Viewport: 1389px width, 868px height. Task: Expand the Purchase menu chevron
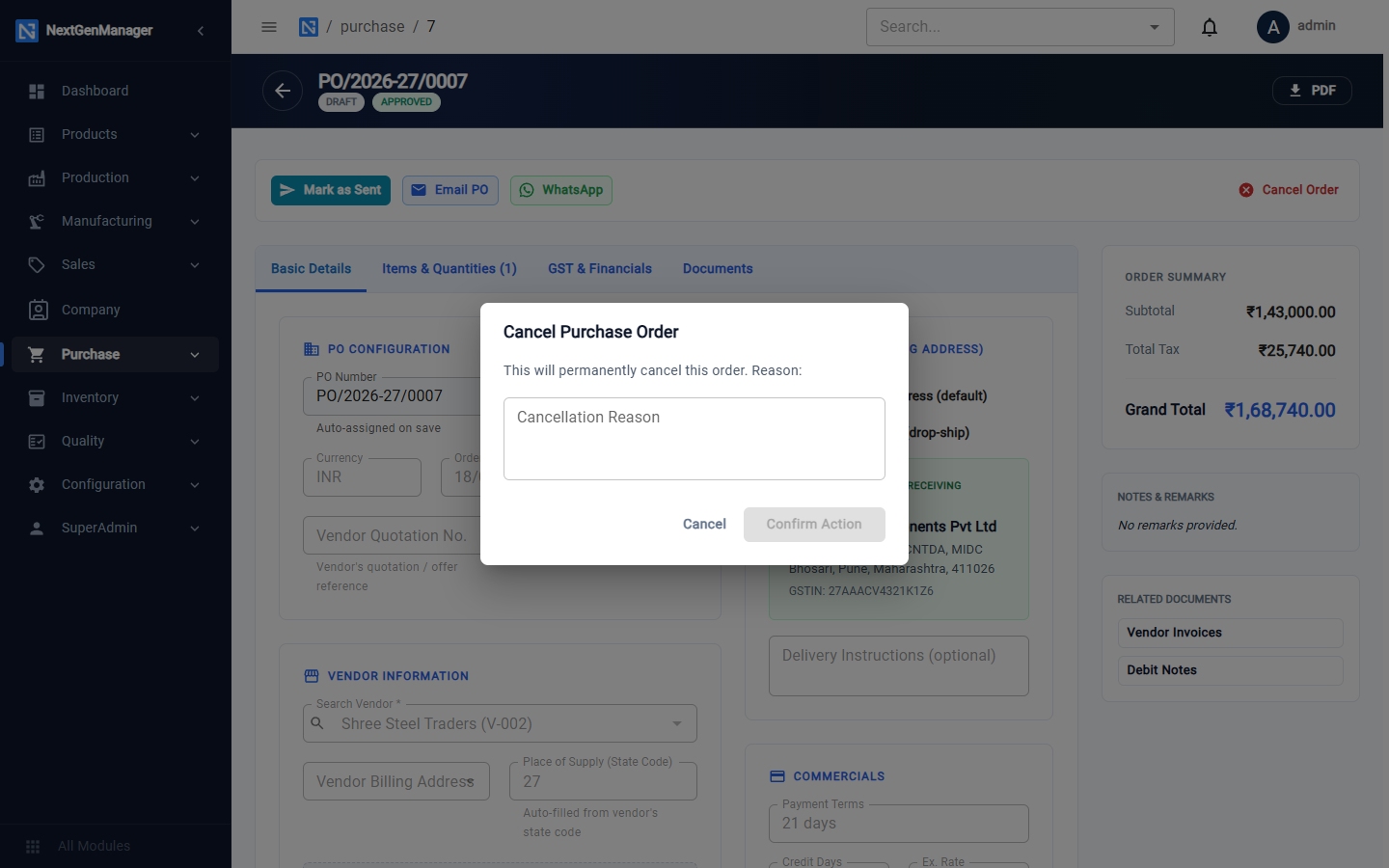(195, 355)
